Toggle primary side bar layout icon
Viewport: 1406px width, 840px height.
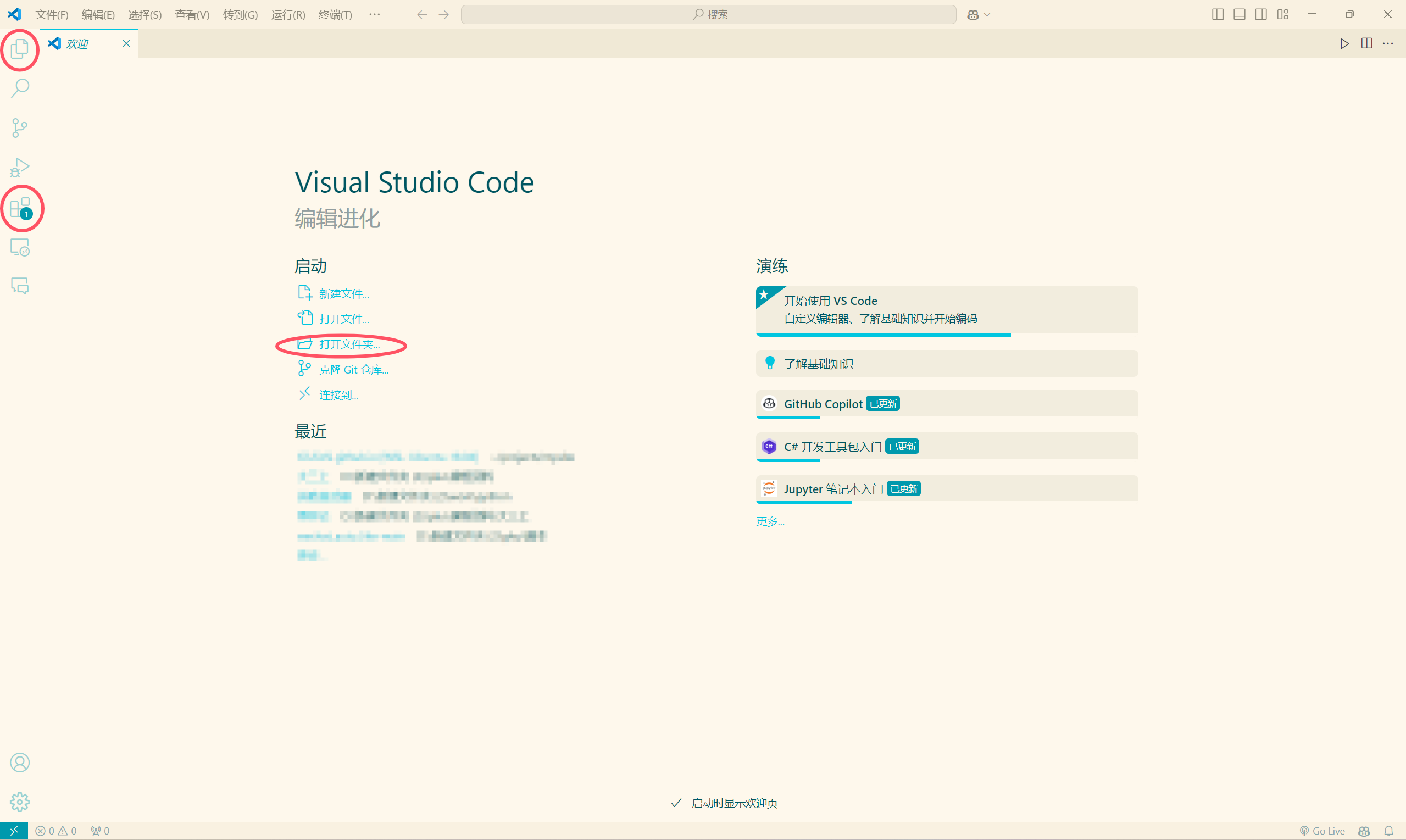[1218, 15]
